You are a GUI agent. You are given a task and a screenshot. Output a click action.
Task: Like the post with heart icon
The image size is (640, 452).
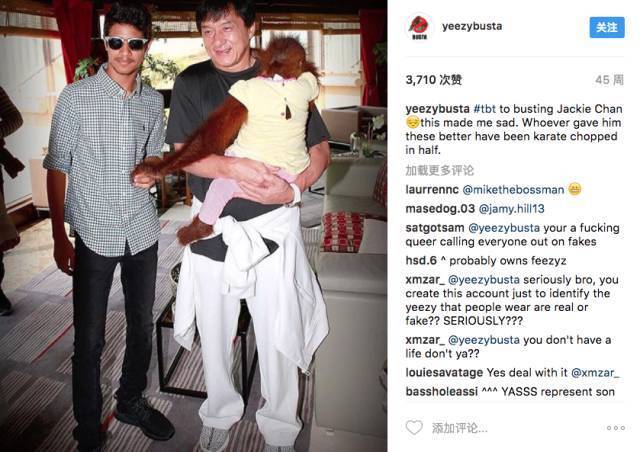point(414,427)
